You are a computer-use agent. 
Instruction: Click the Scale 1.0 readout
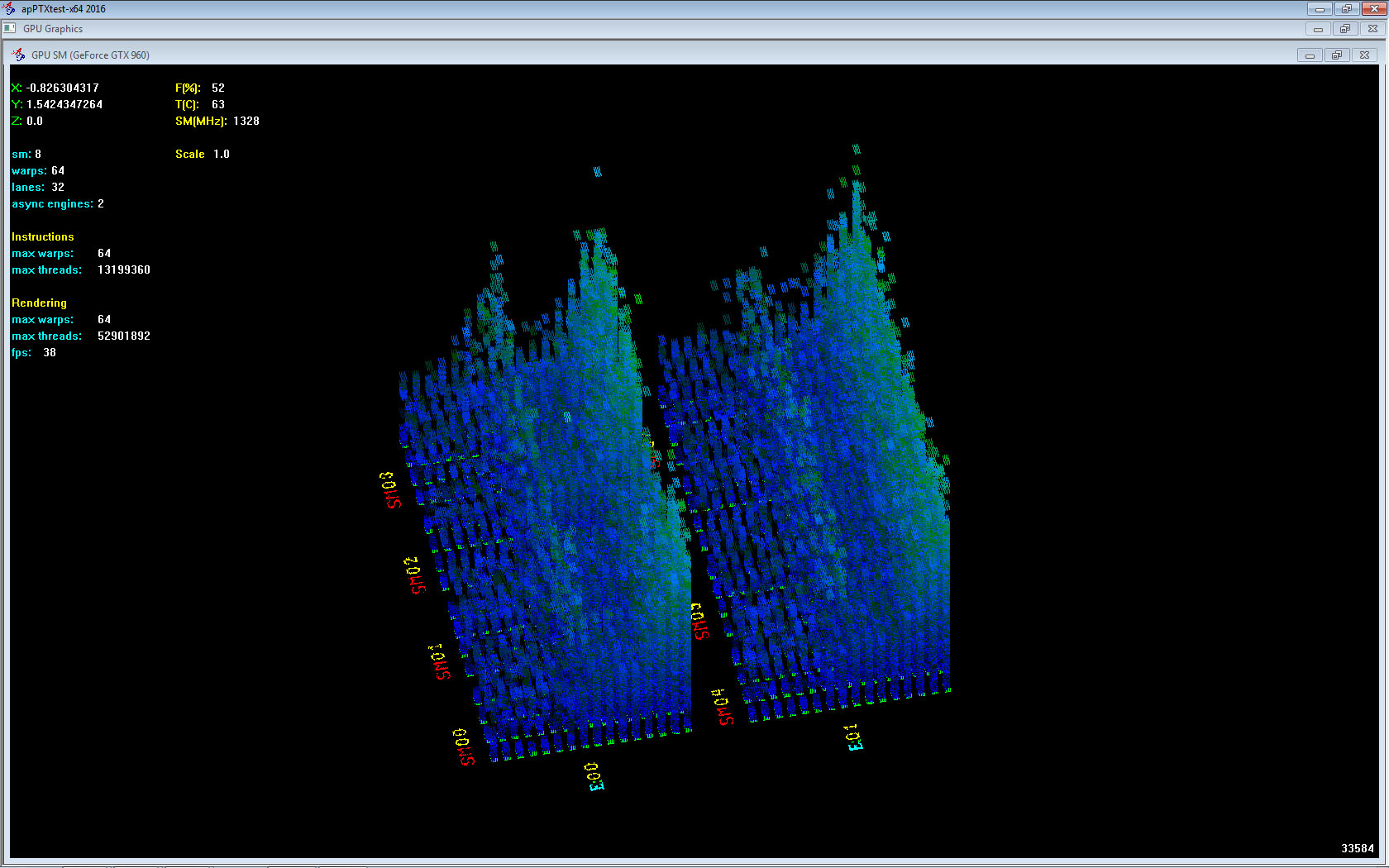tap(203, 154)
